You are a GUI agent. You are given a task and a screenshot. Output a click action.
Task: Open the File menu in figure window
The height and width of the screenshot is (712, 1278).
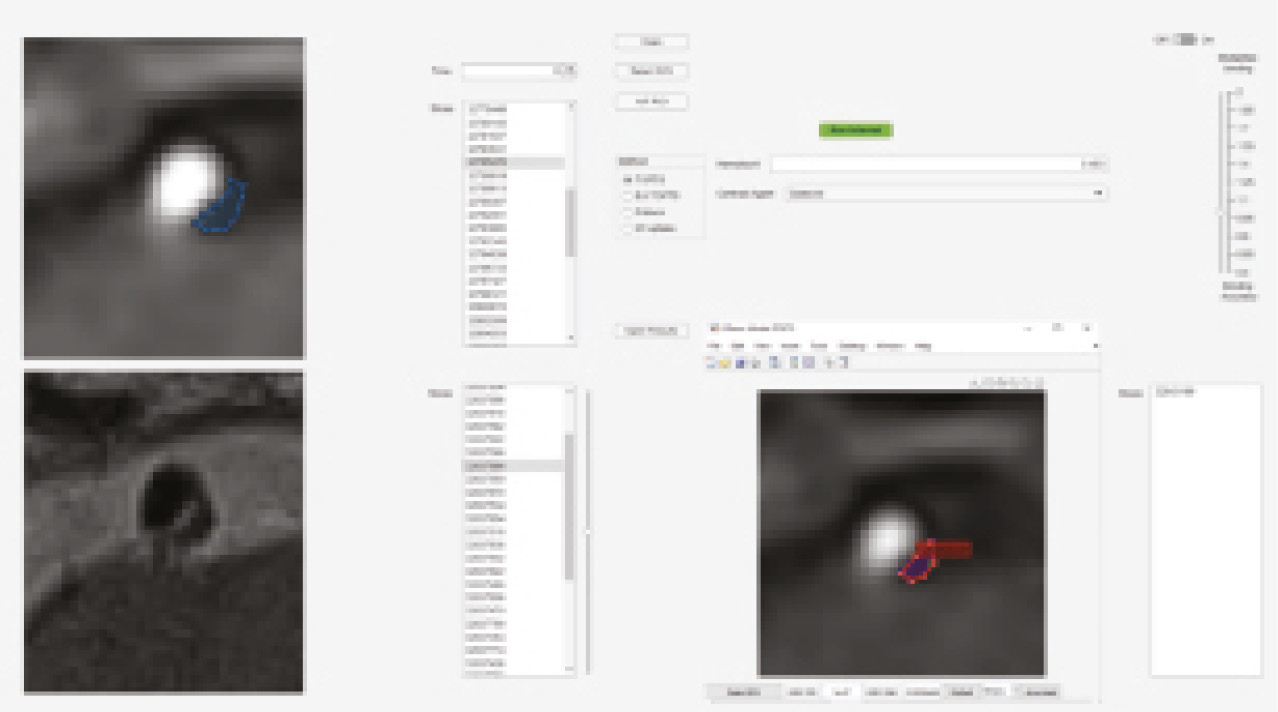[x=713, y=346]
